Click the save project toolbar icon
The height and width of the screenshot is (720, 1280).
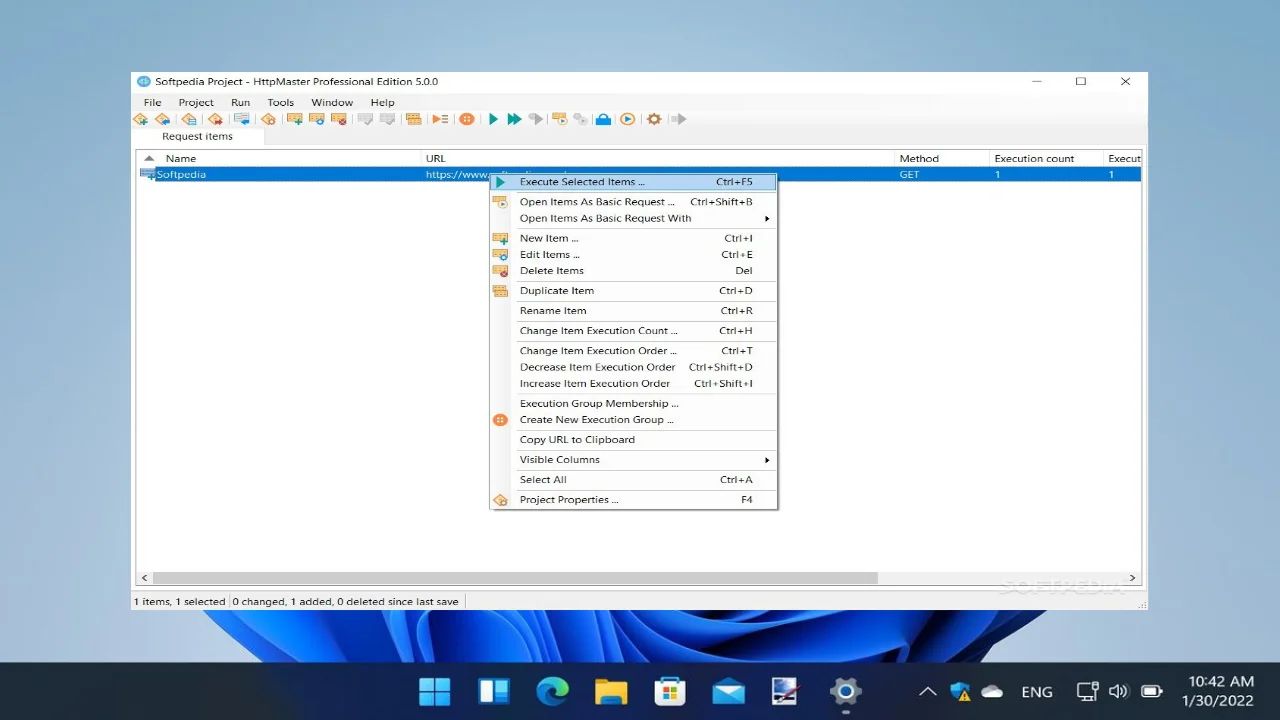click(188, 119)
